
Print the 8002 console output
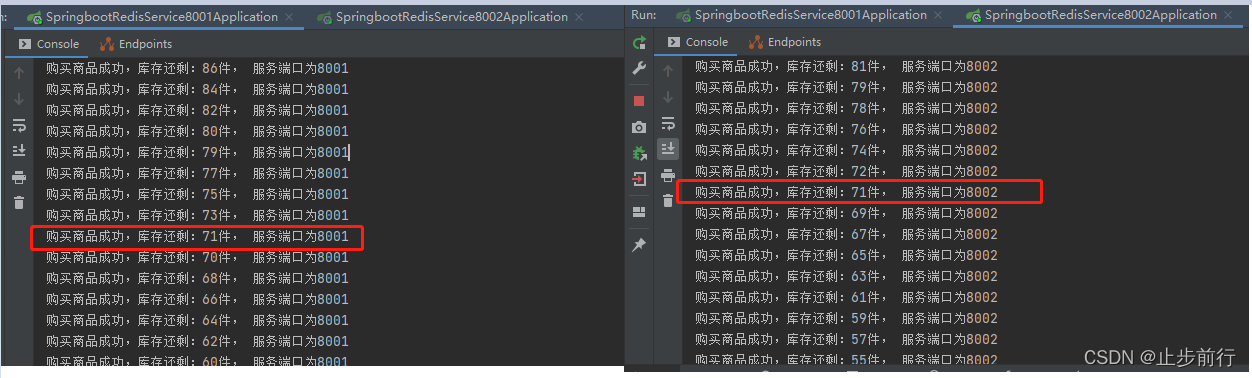[x=668, y=175]
